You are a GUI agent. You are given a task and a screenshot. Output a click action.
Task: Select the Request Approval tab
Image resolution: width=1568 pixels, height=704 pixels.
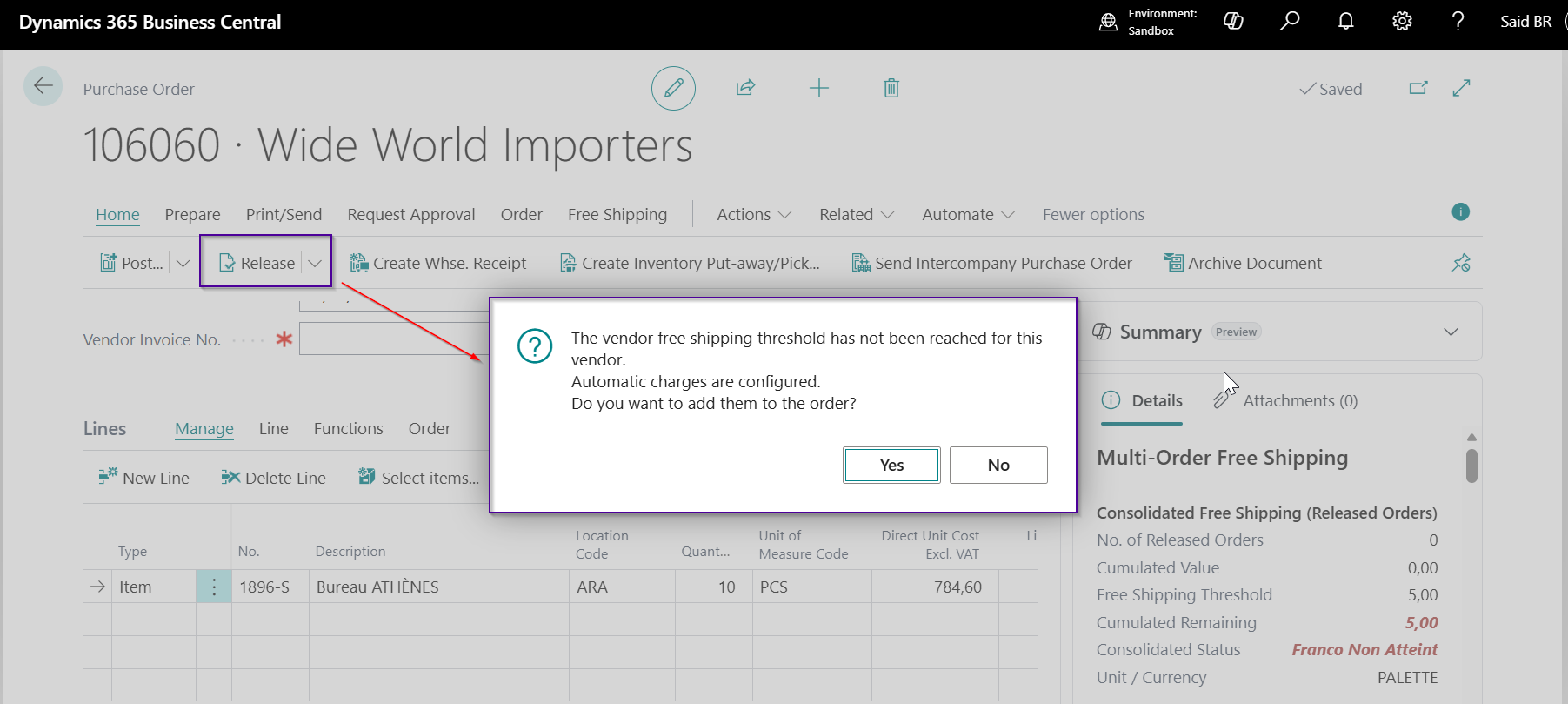(x=411, y=214)
